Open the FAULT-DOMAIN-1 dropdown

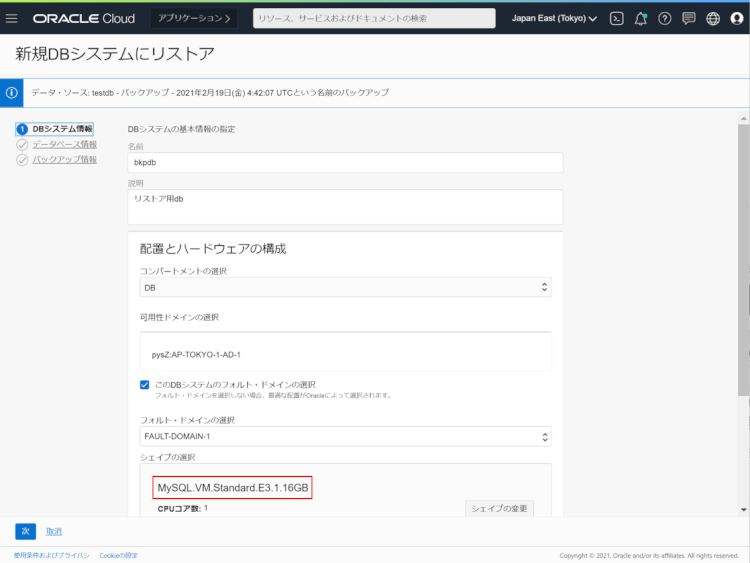pos(345,436)
